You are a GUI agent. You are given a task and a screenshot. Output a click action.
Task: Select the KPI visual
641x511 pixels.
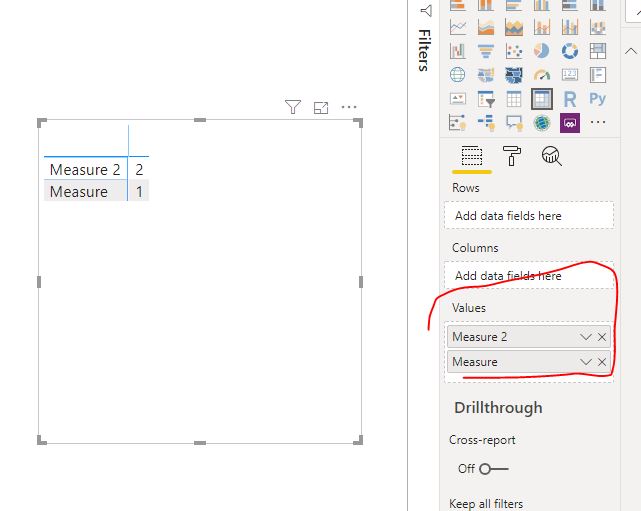click(457, 99)
